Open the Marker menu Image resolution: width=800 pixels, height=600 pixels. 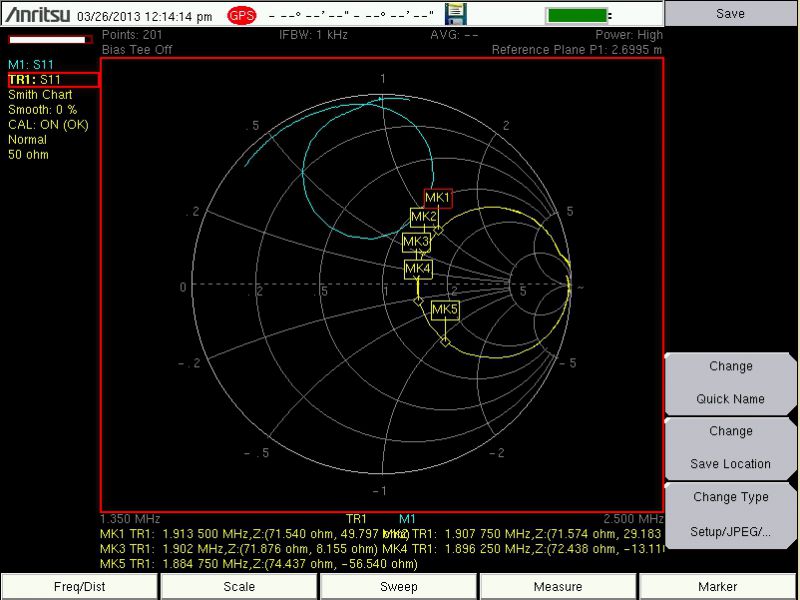[718, 586]
